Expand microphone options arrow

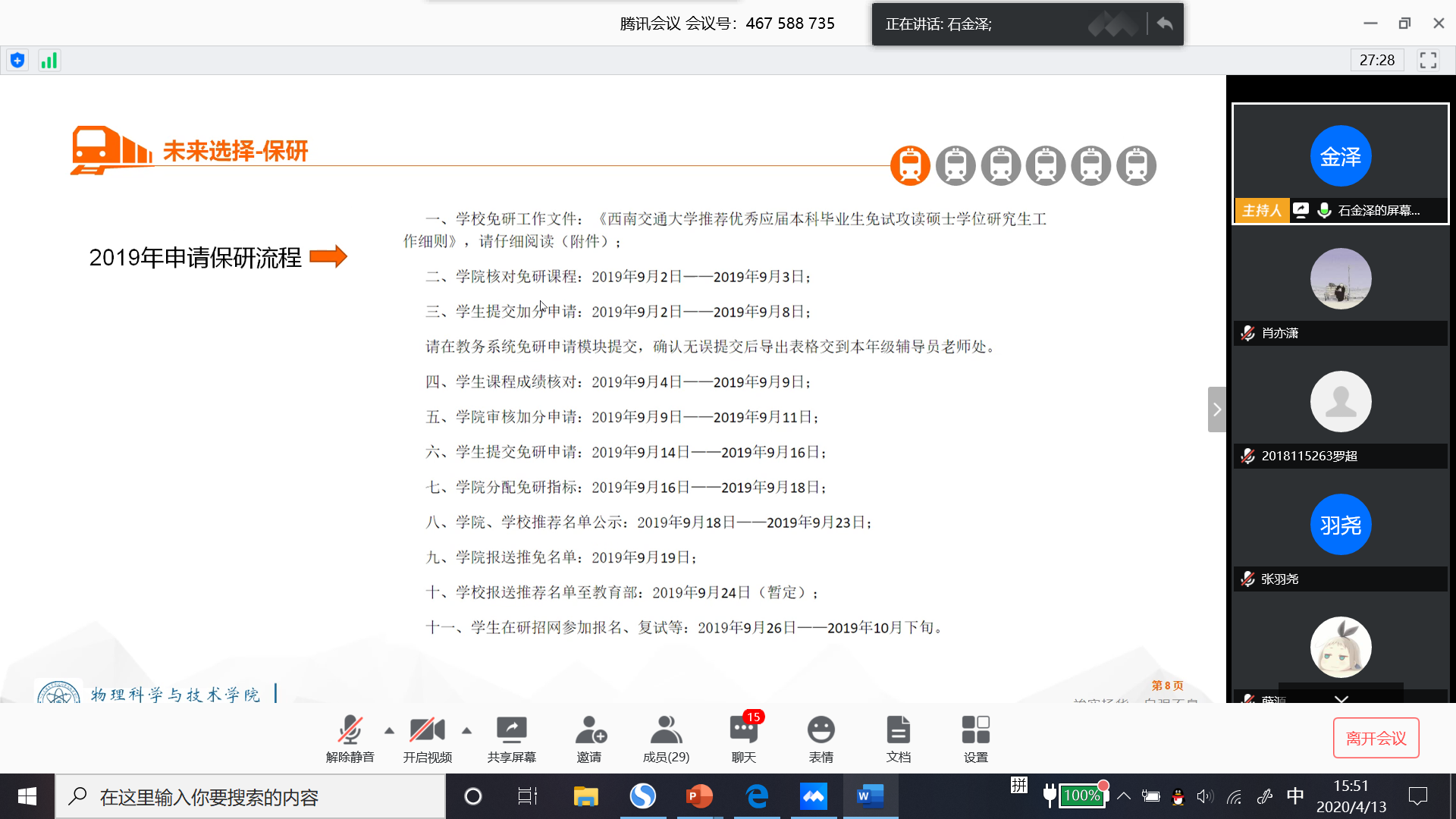389,731
